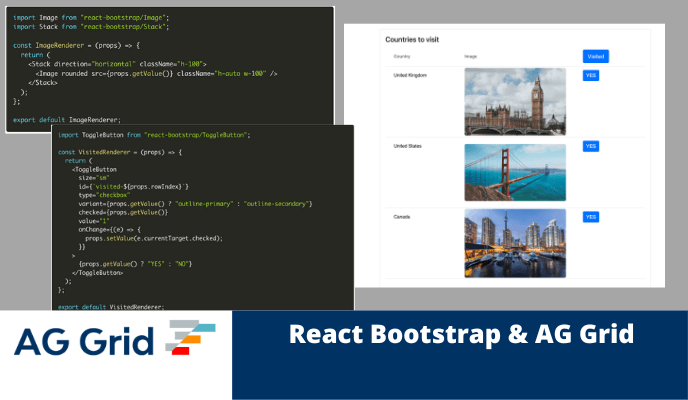The height and width of the screenshot is (400, 688).
Task: Click the United States country cell
Action: (x=409, y=146)
